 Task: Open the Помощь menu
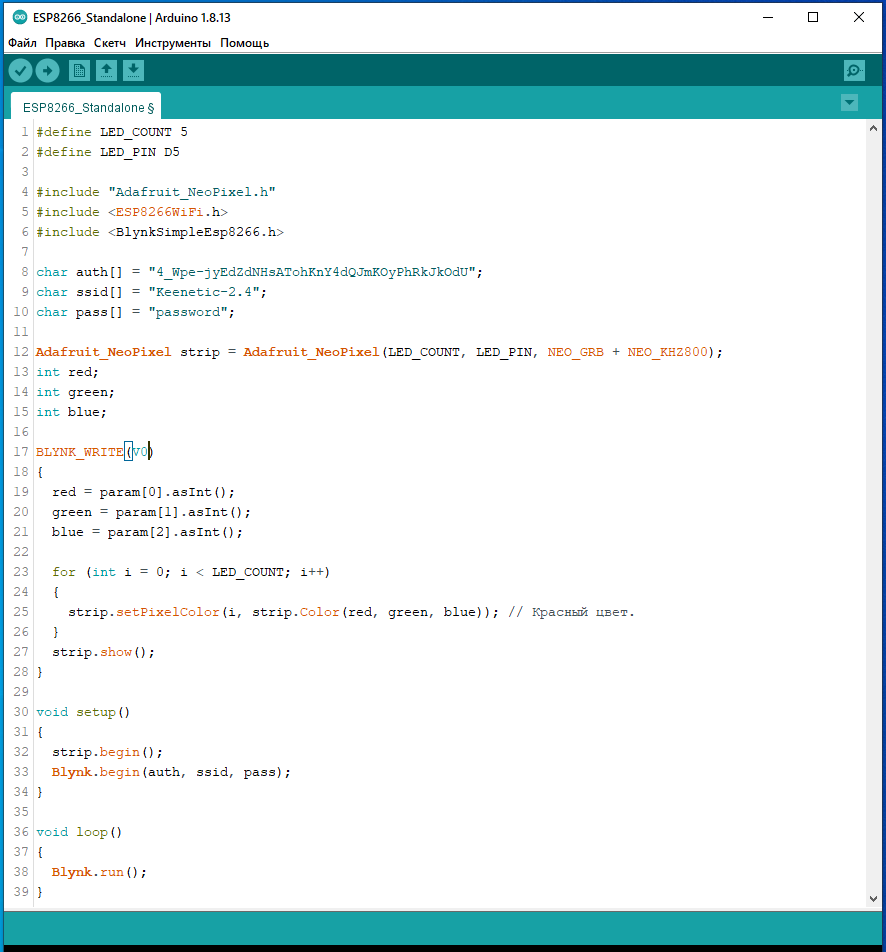pos(244,43)
